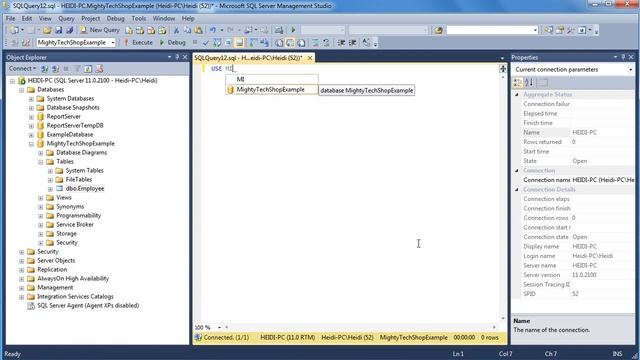This screenshot has height=360, width=640.
Task: Open the 100 % zoom dropdown
Action: [219, 327]
